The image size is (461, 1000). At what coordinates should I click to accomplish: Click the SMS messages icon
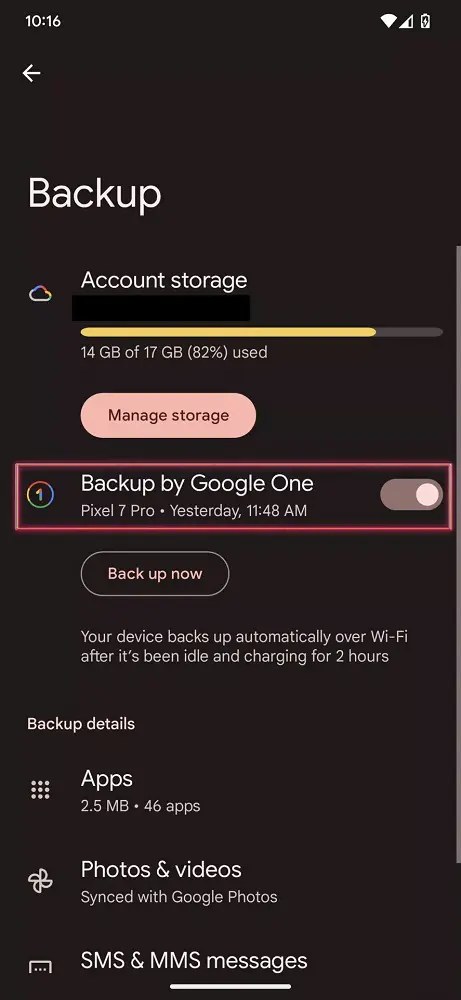tap(40, 966)
